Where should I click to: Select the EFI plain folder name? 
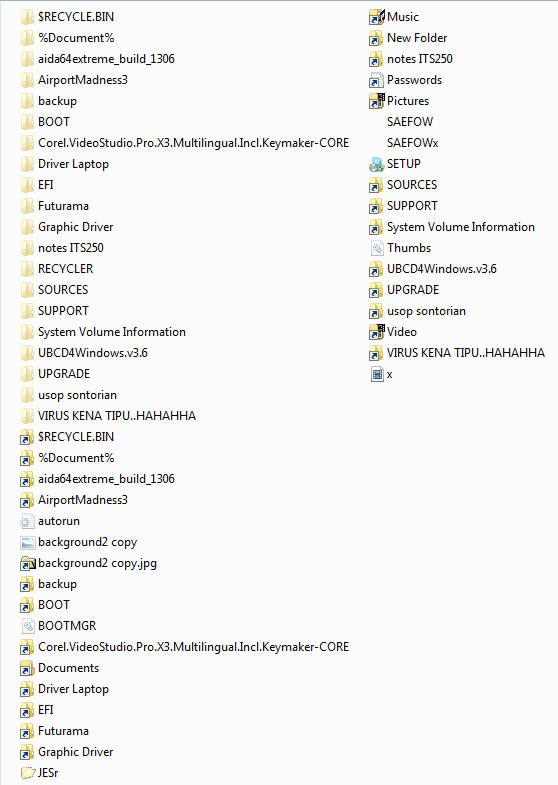46,185
